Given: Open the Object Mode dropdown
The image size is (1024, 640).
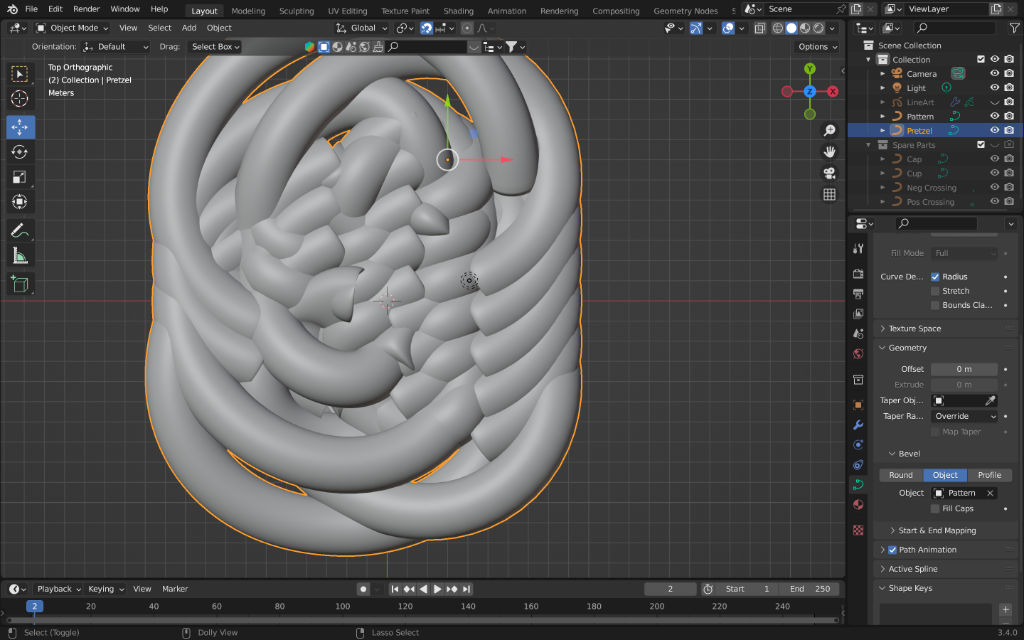Looking at the screenshot, I should (74, 28).
